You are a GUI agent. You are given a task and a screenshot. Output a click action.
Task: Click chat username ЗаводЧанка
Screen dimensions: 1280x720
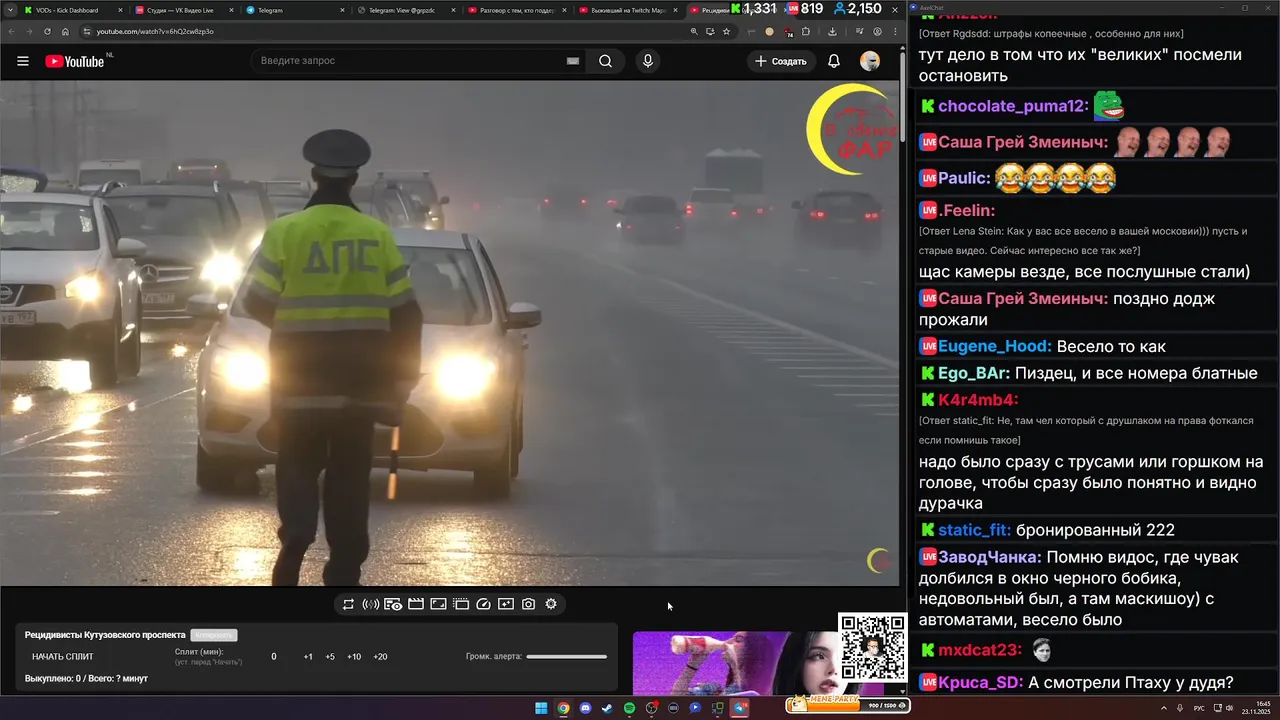click(x=989, y=558)
